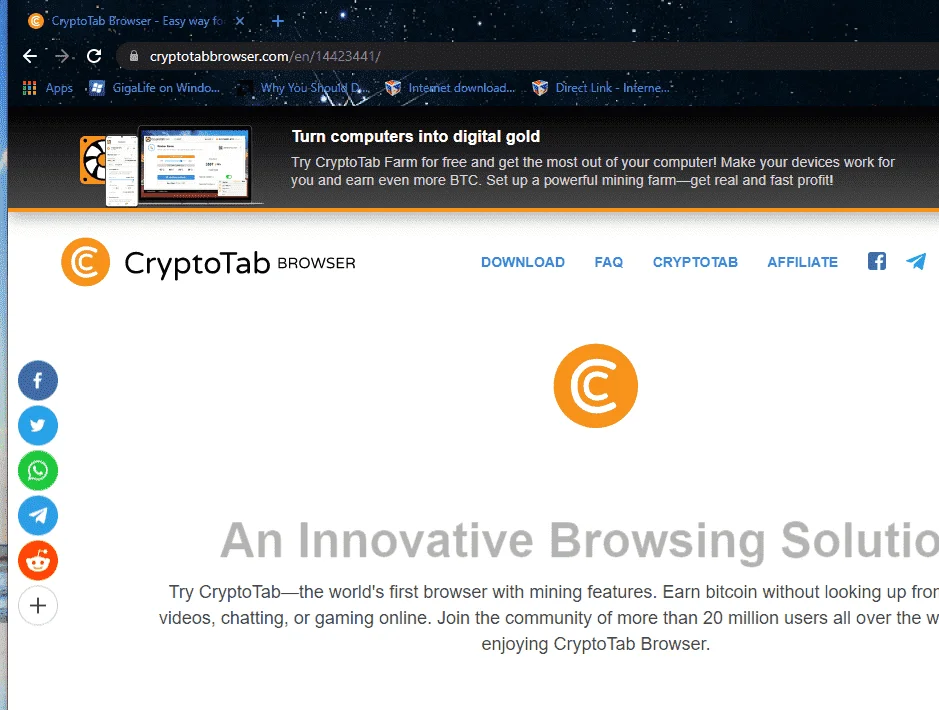939x710 pixels.
Task: Share via Twitter sidebar button
Action: (38, 426)
